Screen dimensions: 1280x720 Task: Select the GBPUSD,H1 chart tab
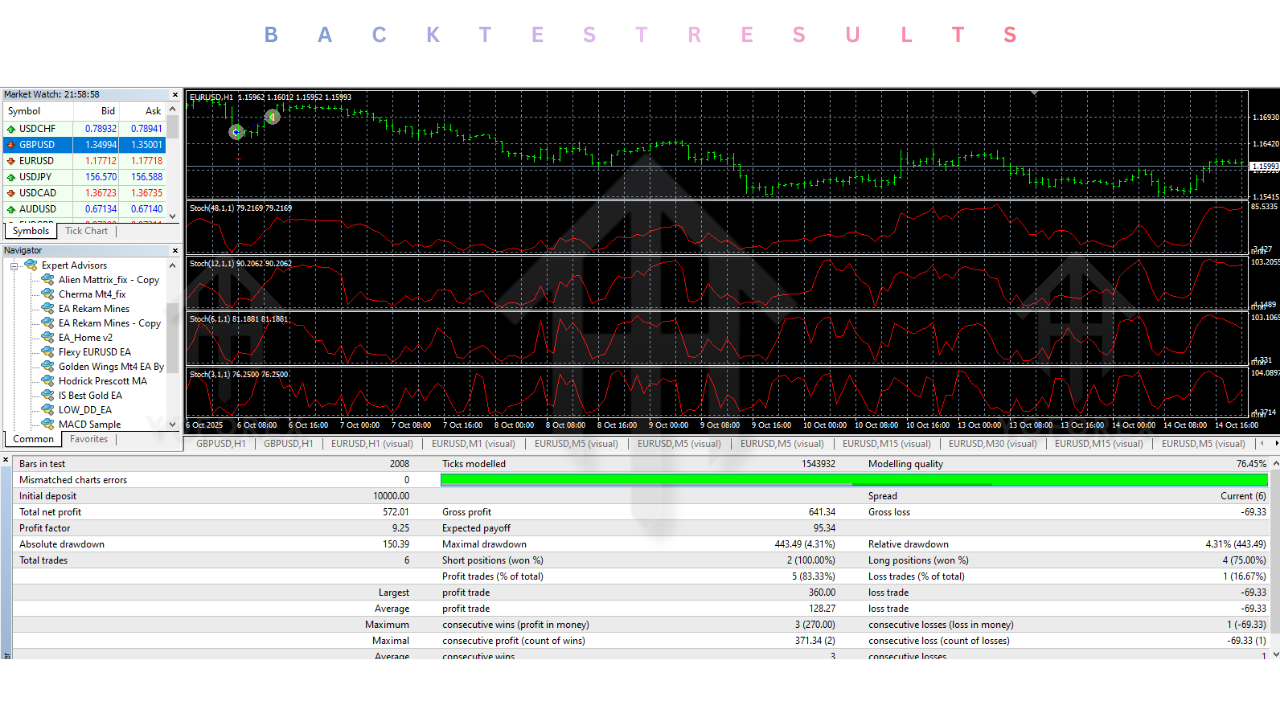tap(221, 443)
